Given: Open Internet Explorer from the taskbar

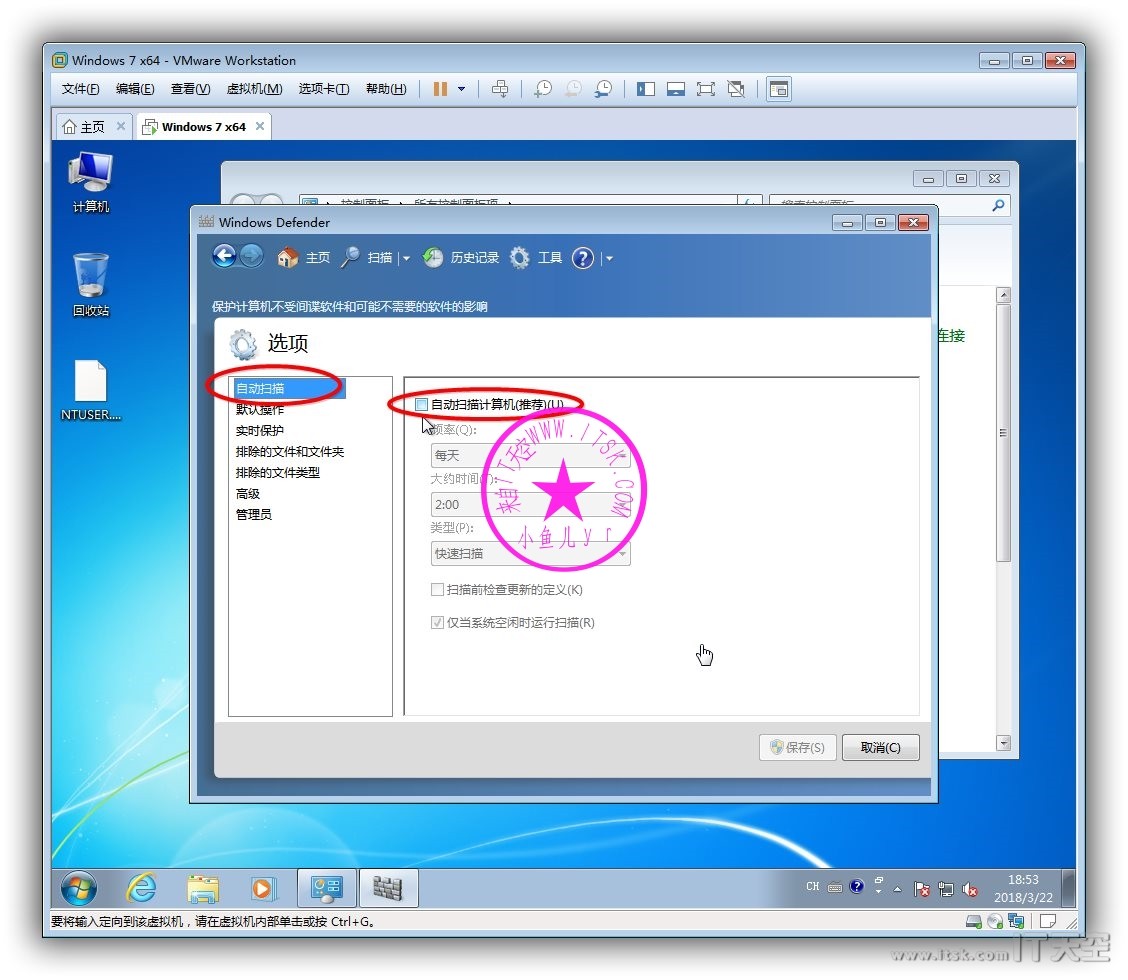Looking at the screenshot, I should tap(141, 887).
